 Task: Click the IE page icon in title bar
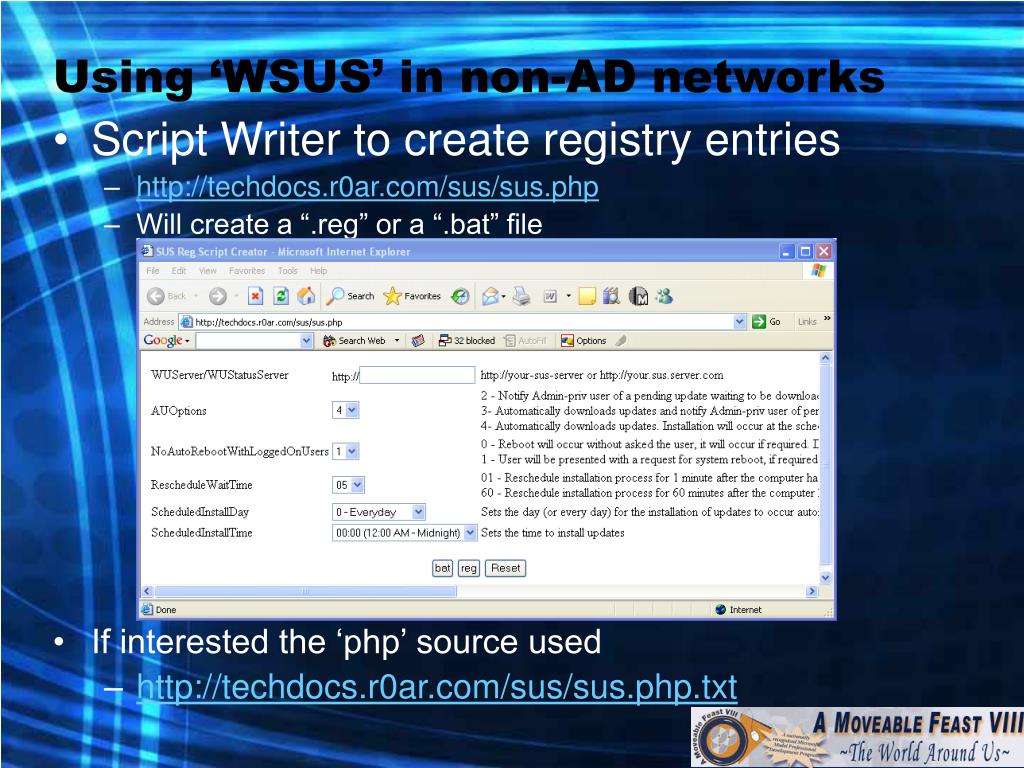point(148,251)
